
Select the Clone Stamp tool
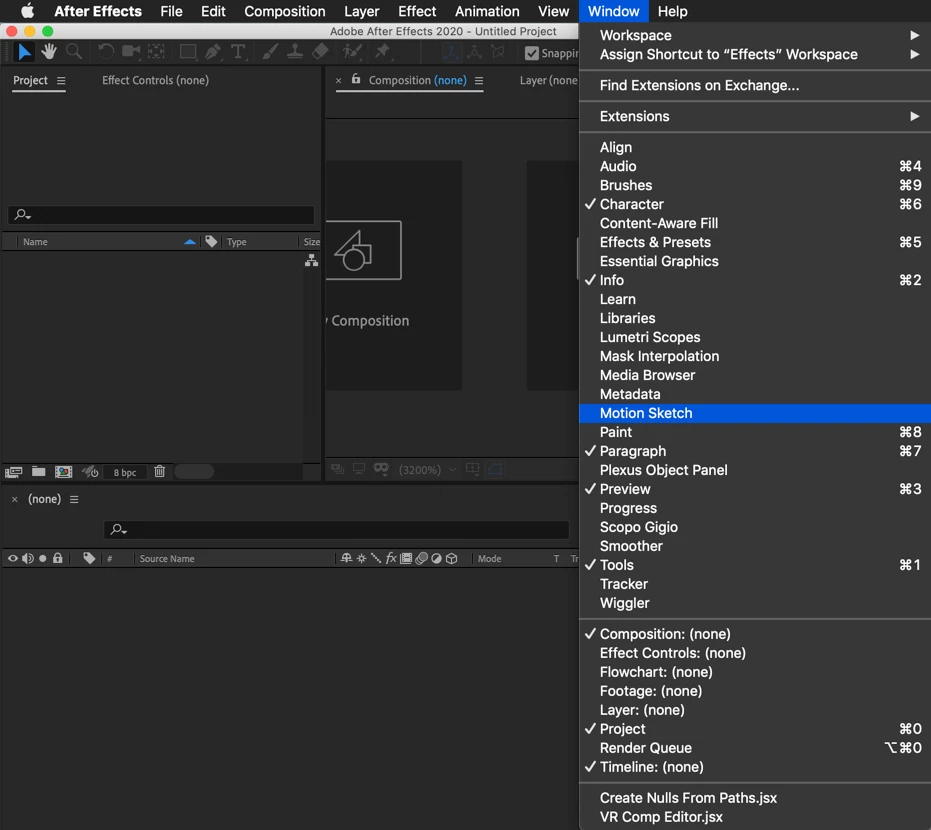point(294,52)
